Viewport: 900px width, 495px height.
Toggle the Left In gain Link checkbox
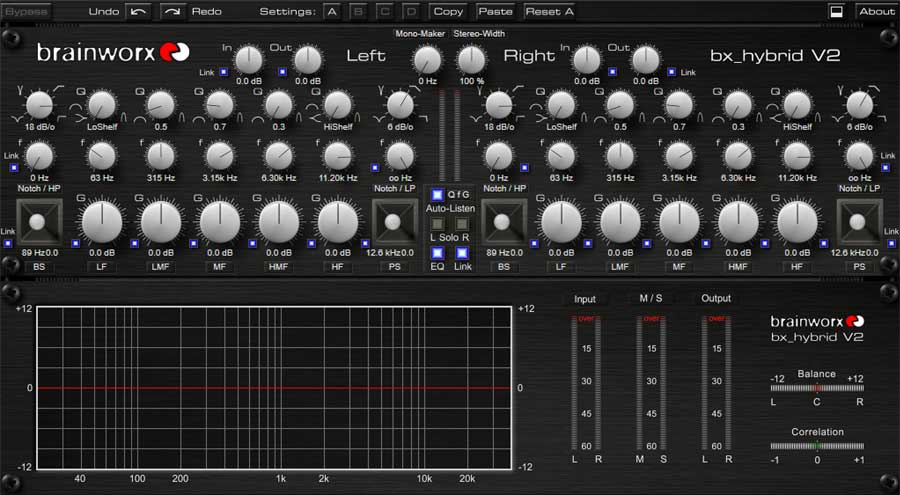click(x=223, y=72)
